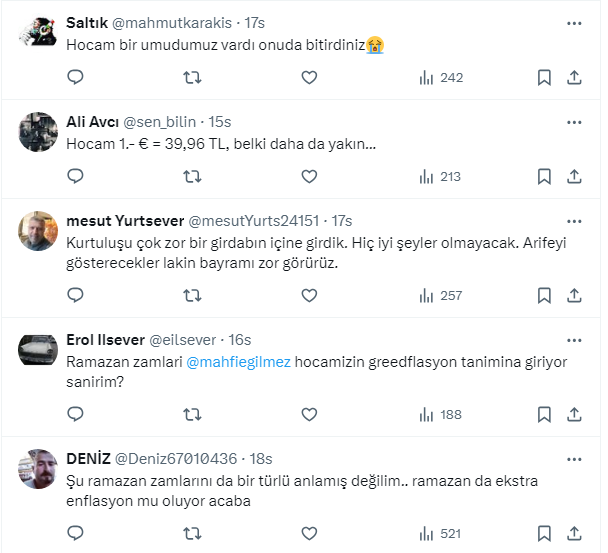Reply to DENİZ's tweet

tap(75, 533)
